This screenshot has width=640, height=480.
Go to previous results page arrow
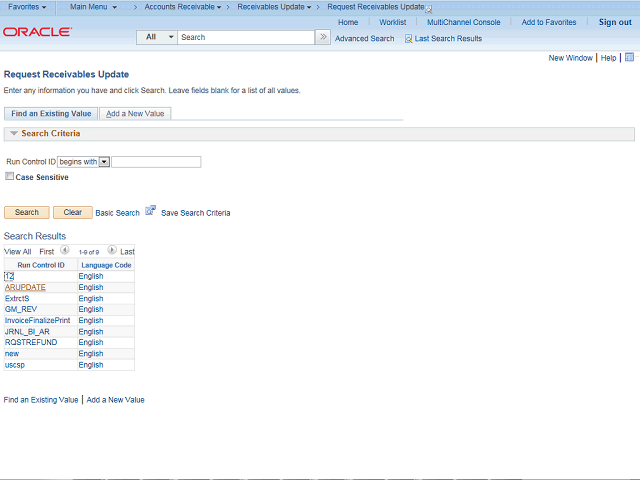click(x=64, y=249)
